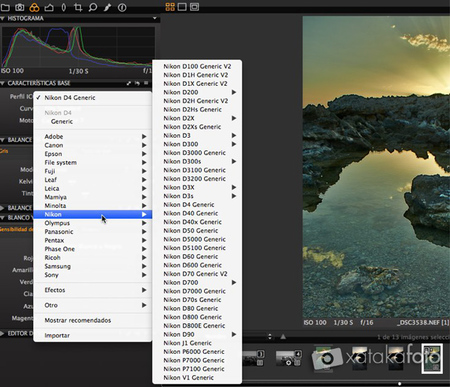Open the Capture camera tool tab
Screen dimensions: 450x387
click(20, 7)
